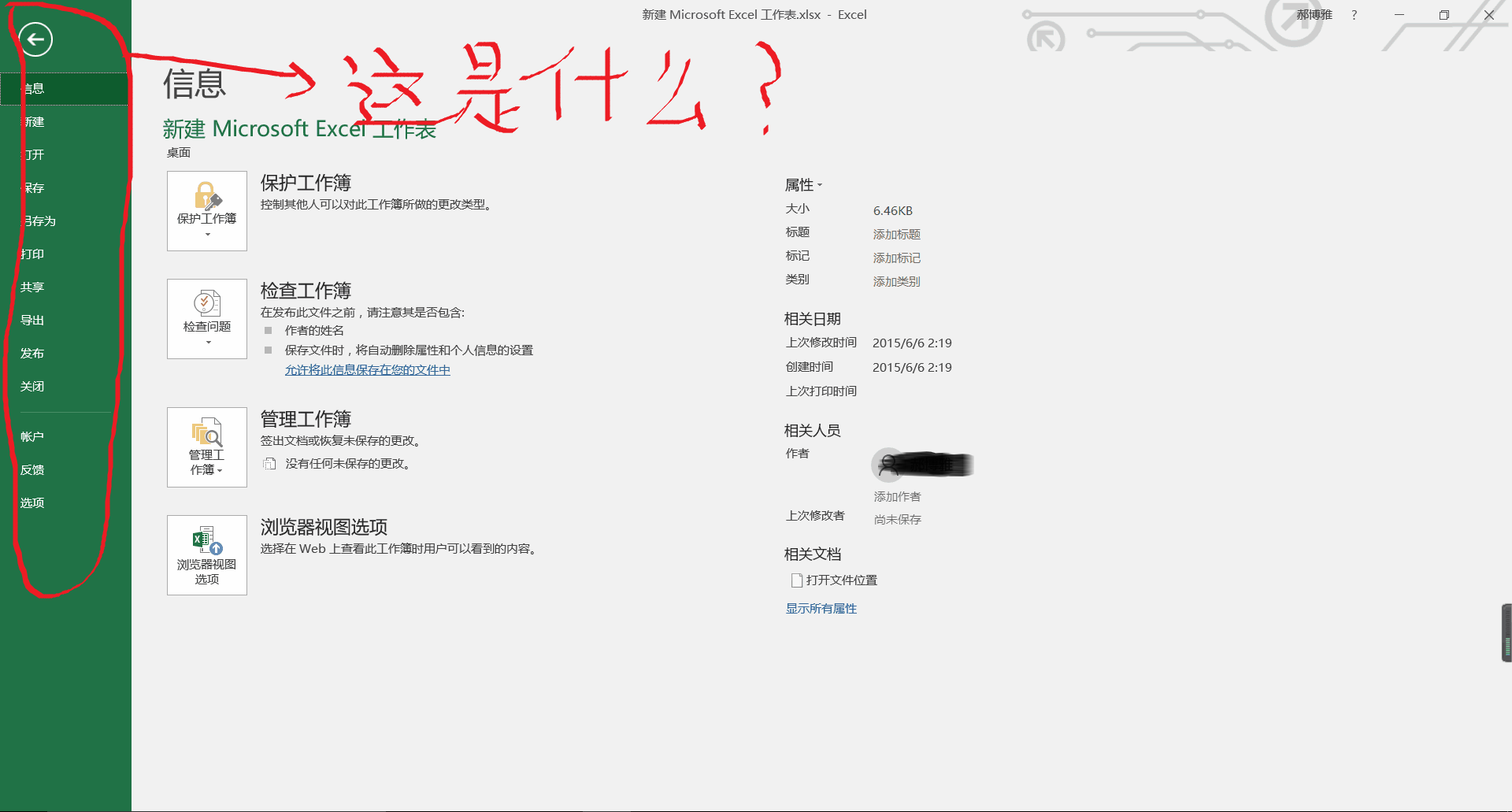Open the 保护工作簿 protect workbook button

207,211
